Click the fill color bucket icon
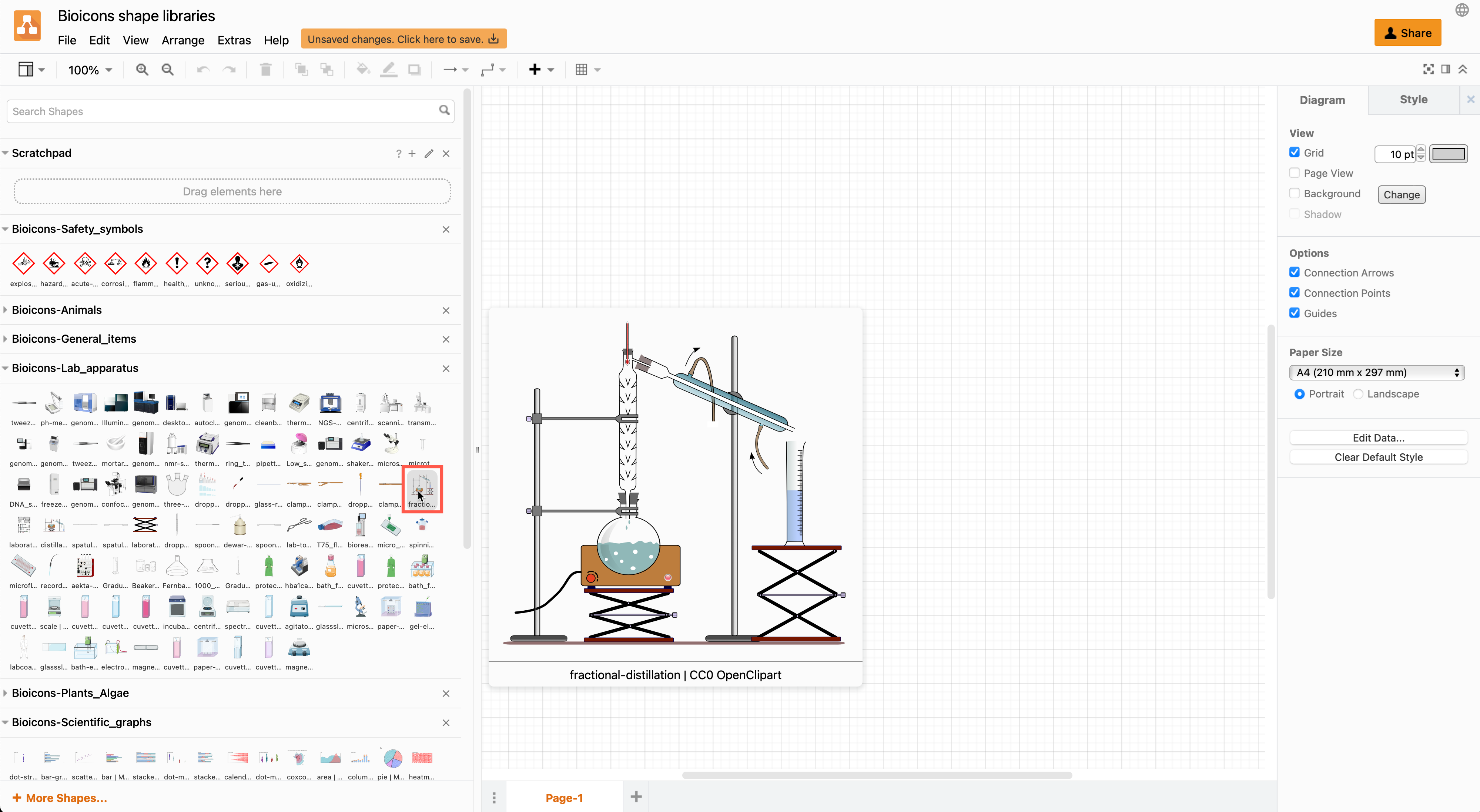 coord(362,69)
